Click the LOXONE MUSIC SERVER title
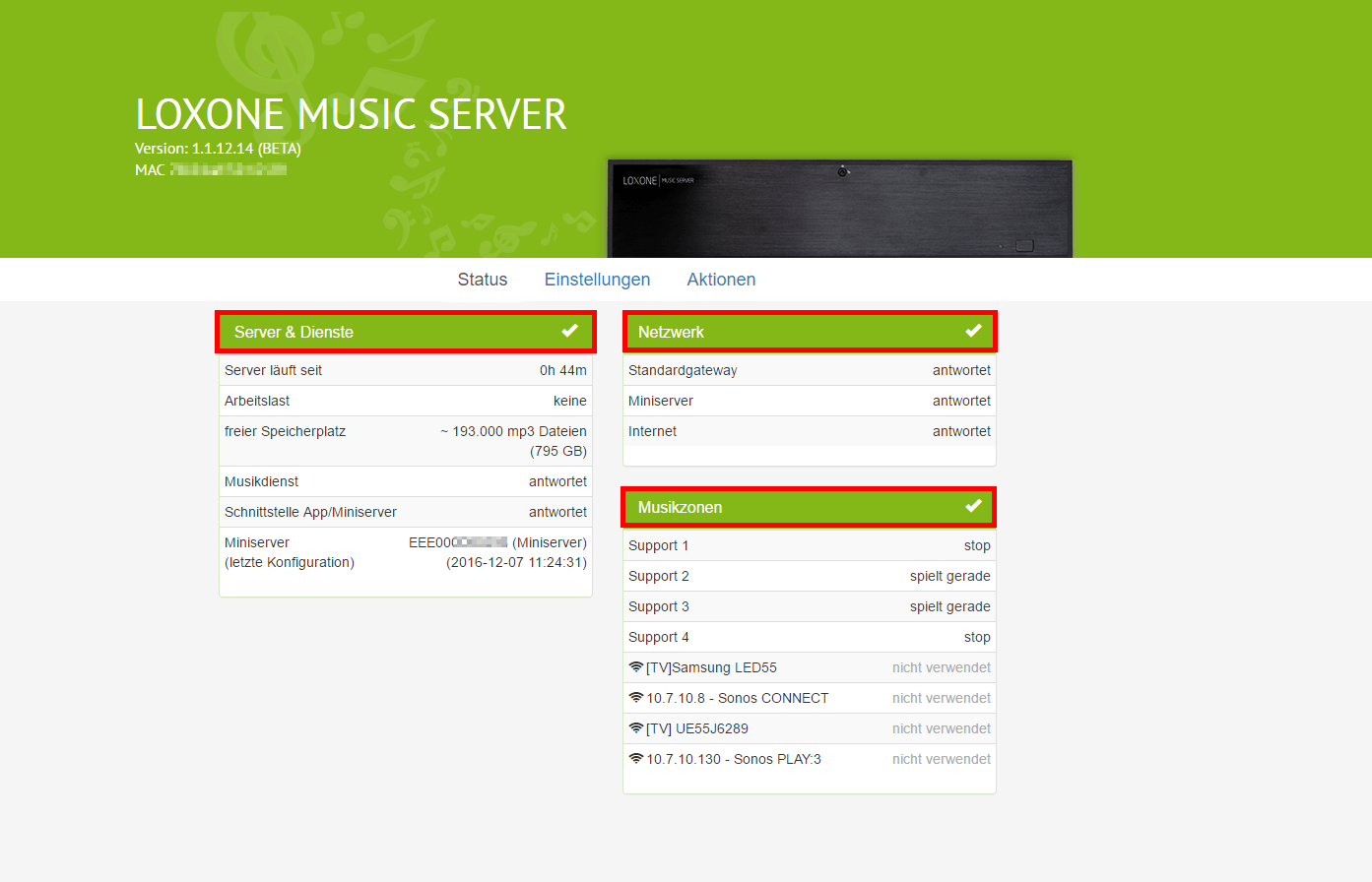The width and height of the screenshot is (1372, 882). tap(352, 114)
